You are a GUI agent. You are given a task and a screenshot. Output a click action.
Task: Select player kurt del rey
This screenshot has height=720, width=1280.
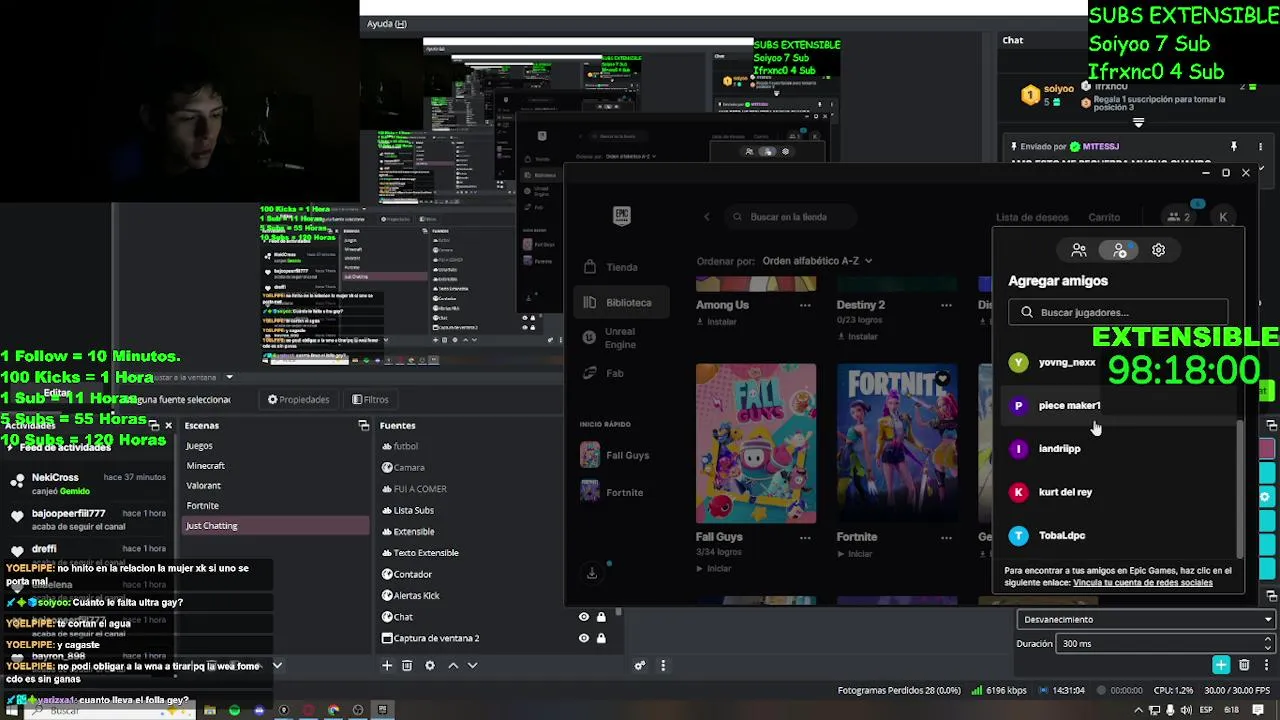pyautogui.click(x=1119, y=492)
